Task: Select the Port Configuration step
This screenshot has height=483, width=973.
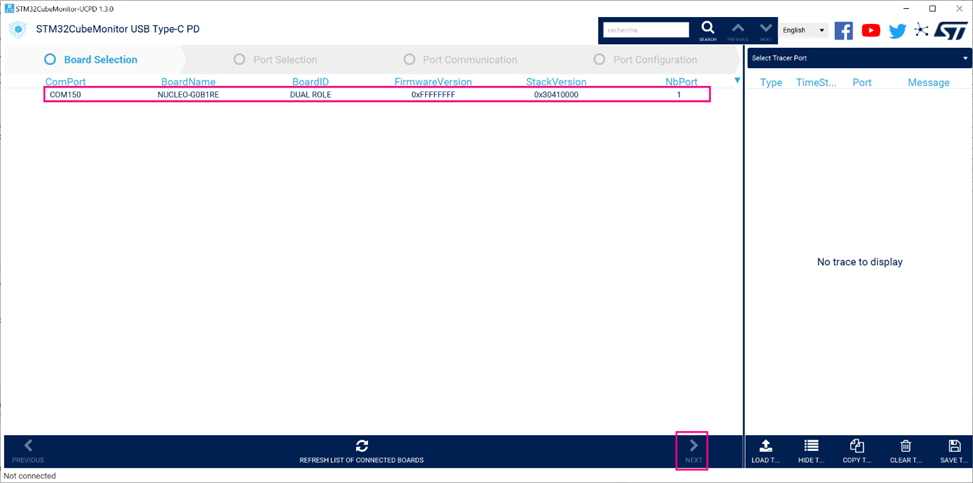Action: (x=645, y=60)
